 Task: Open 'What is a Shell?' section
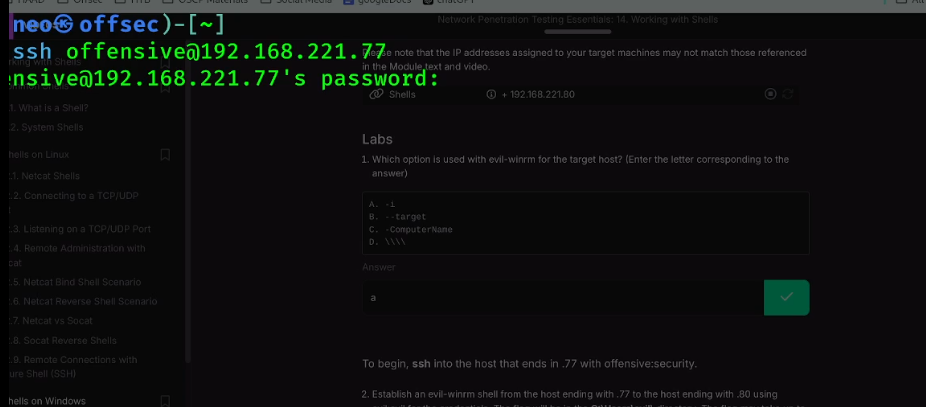pyautogui.click(x=48, y=108)
